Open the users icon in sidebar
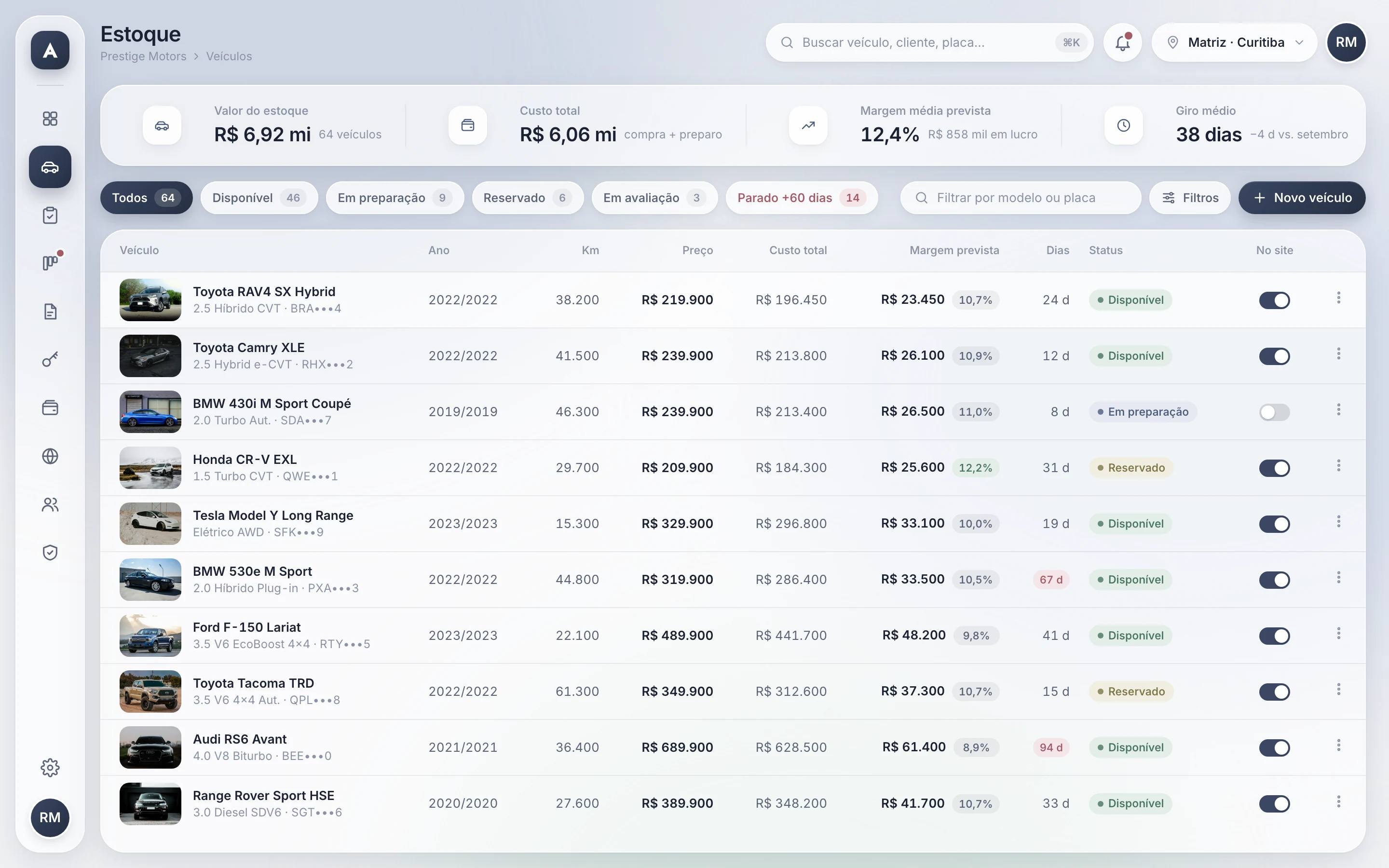Image resolution: width=1389 pixels, height=868 pixels. (50, 504)
